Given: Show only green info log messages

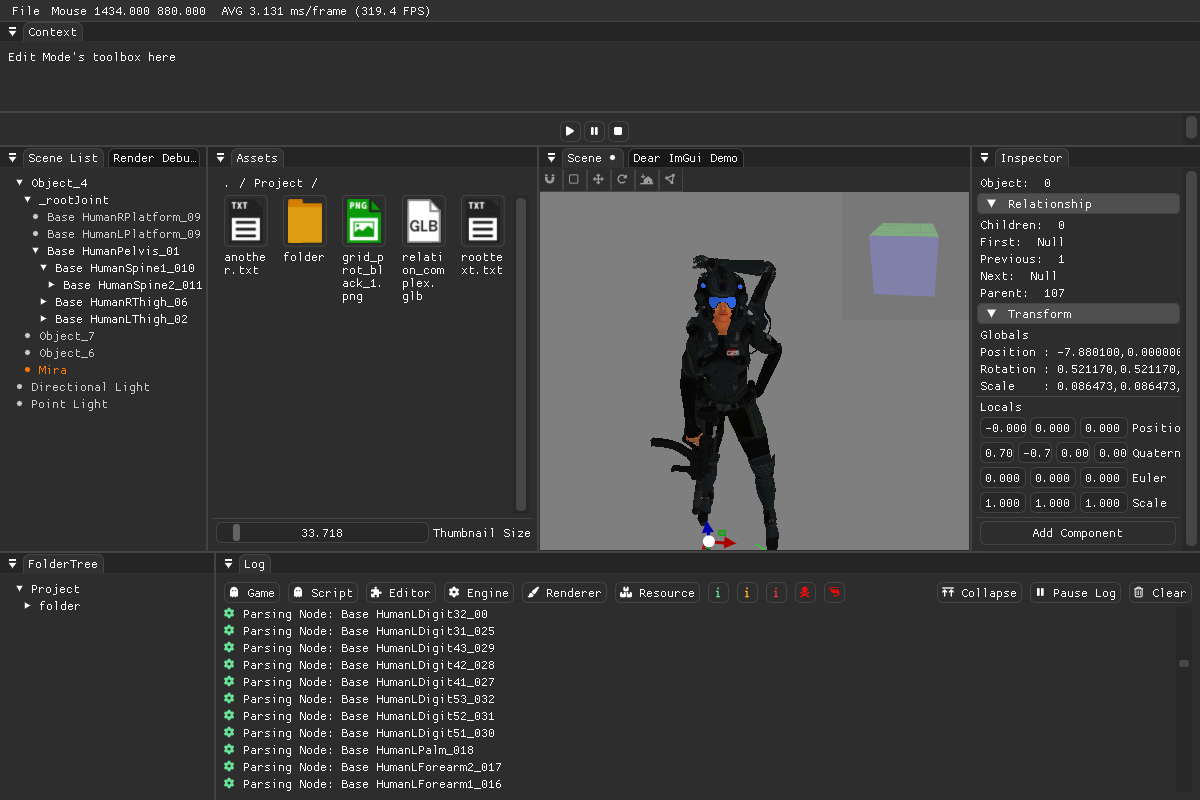Looking at the screenshot, I should pos(718,592).
